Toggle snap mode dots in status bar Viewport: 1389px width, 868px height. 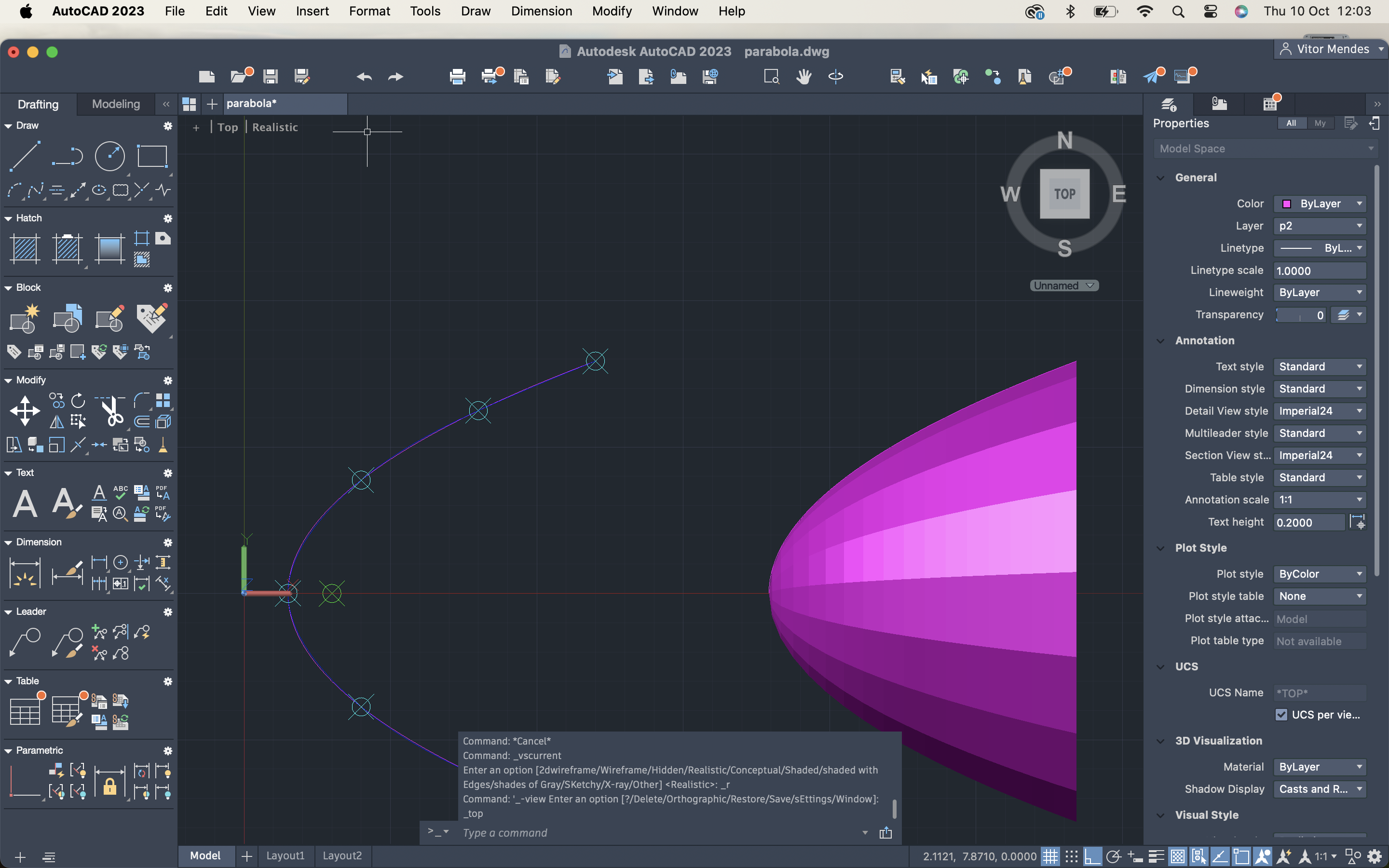(x=1071, y=856)
